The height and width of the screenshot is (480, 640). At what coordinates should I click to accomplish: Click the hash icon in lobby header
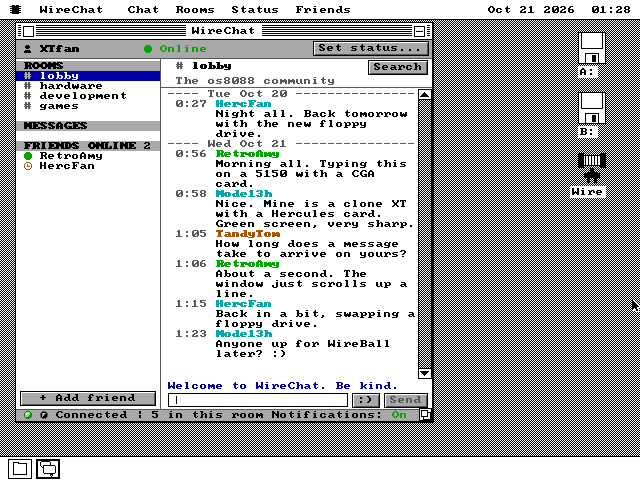(x=179, y=65)
